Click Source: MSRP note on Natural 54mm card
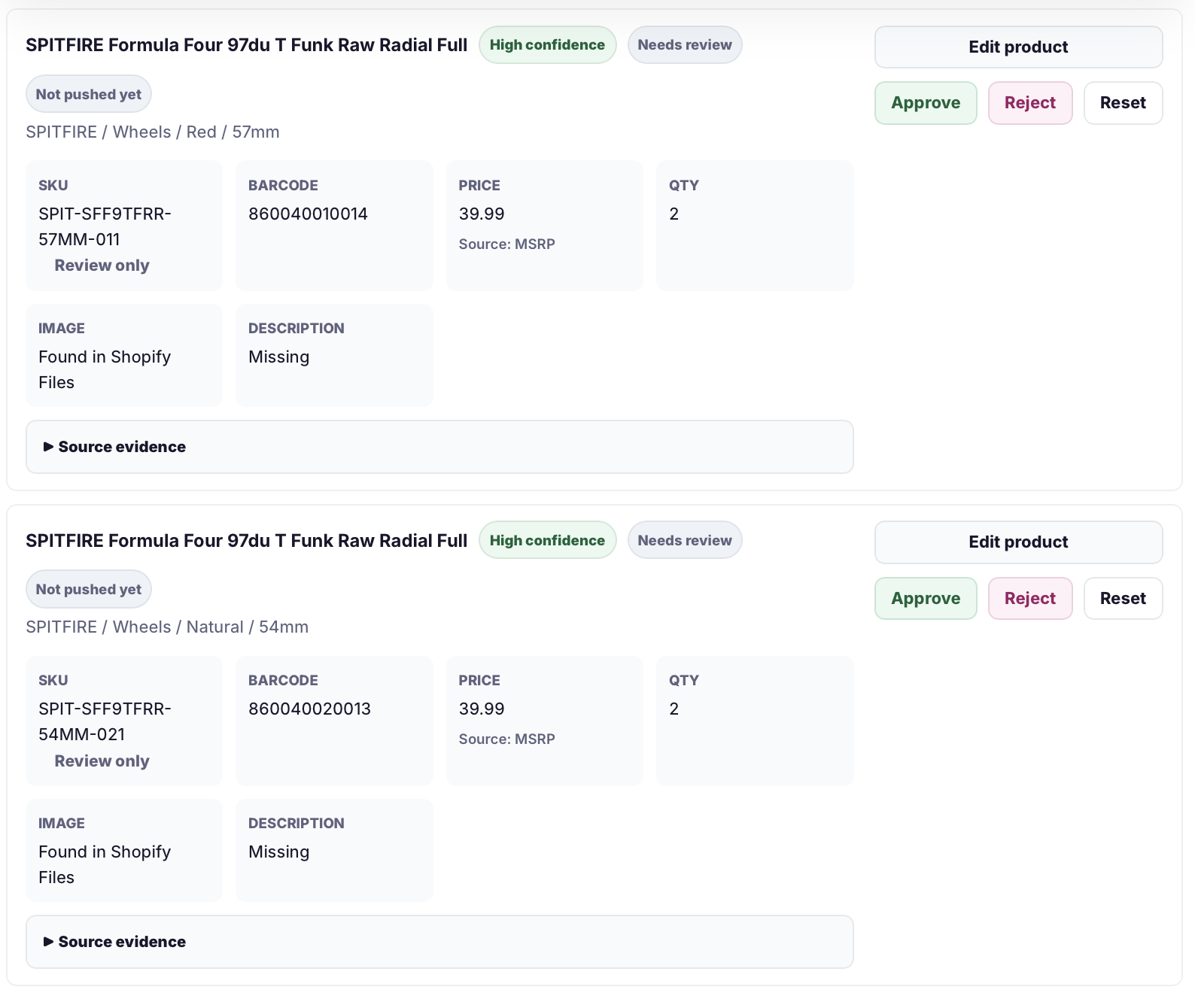This screenshot has width=1195, height=1008. [506, 739]
